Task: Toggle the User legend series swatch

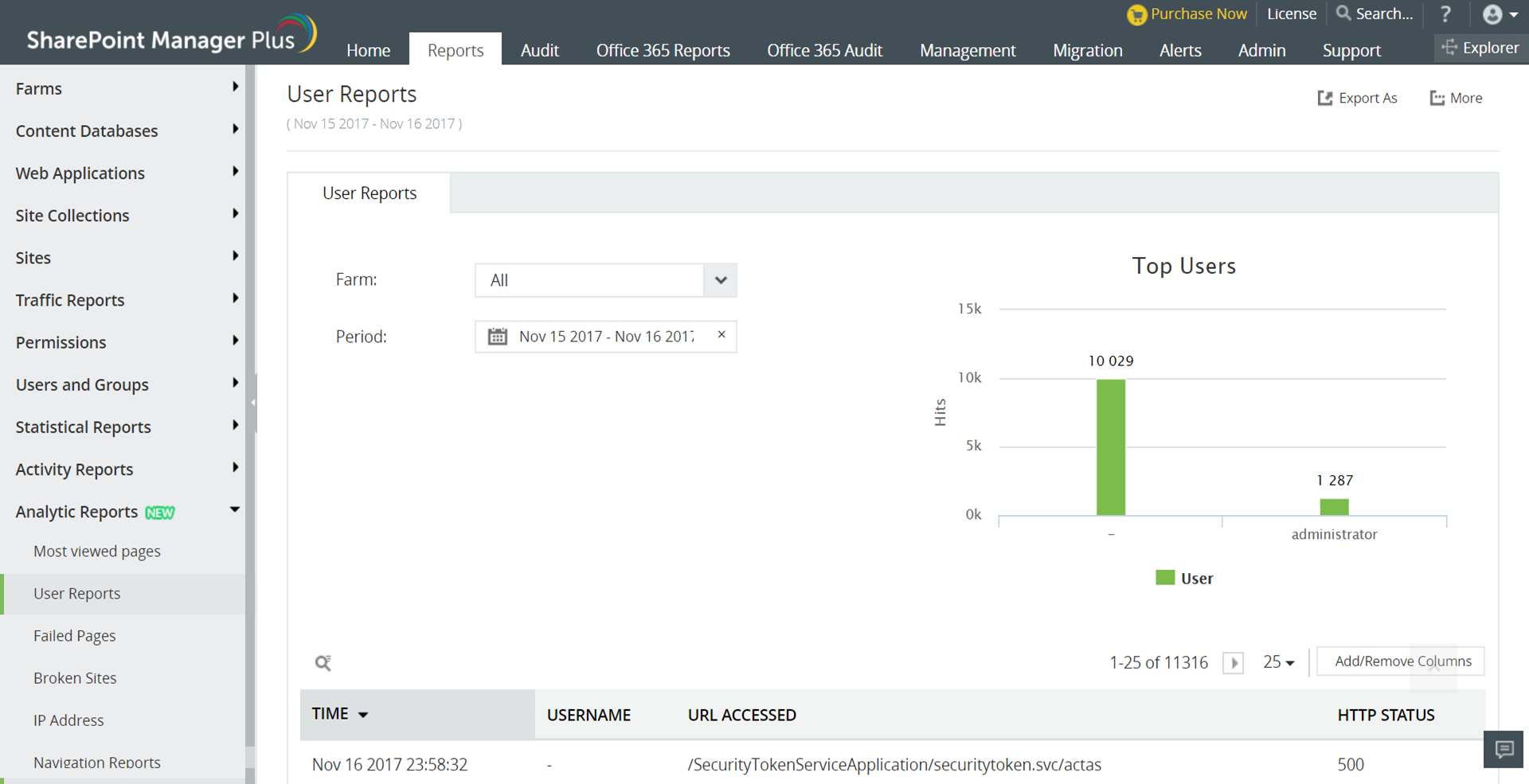Action: tap(1165, 578)
